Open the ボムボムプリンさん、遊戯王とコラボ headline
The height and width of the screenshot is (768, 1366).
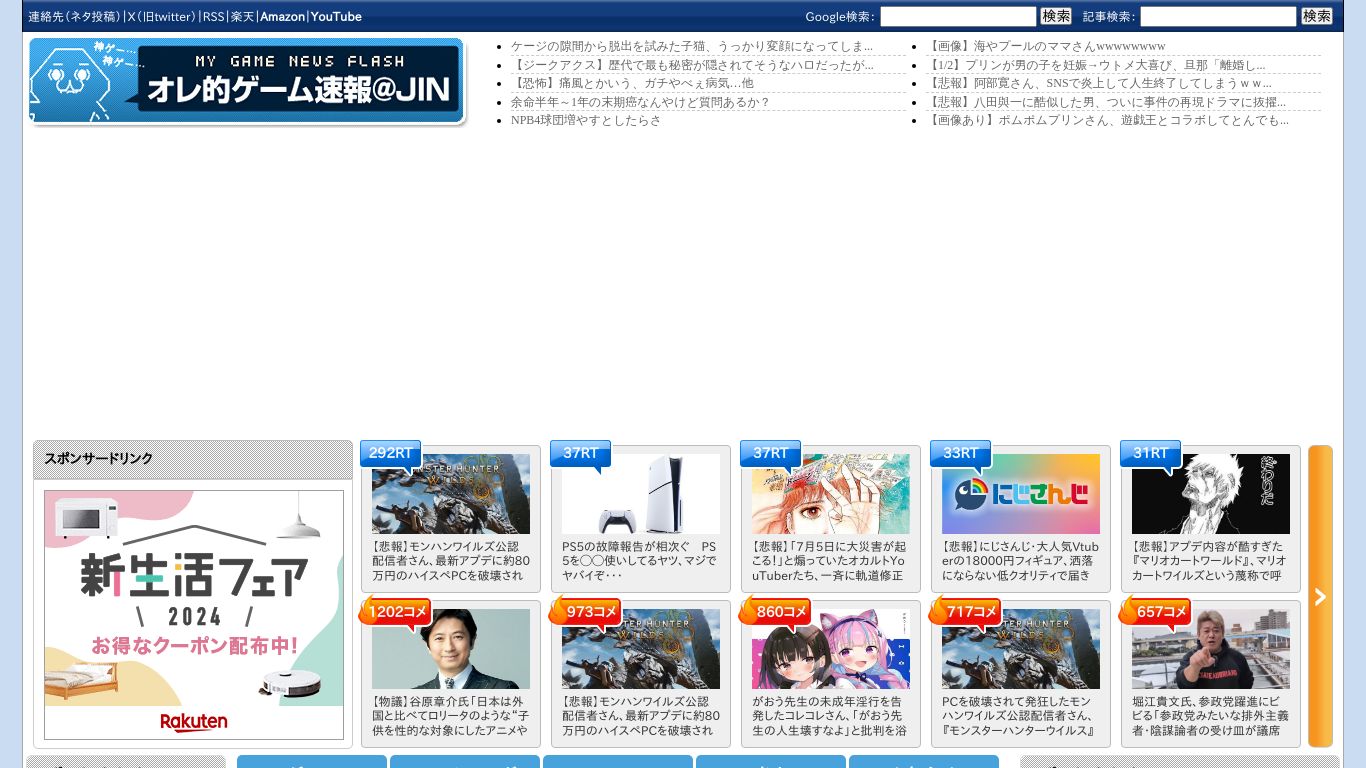(1107, 120)
